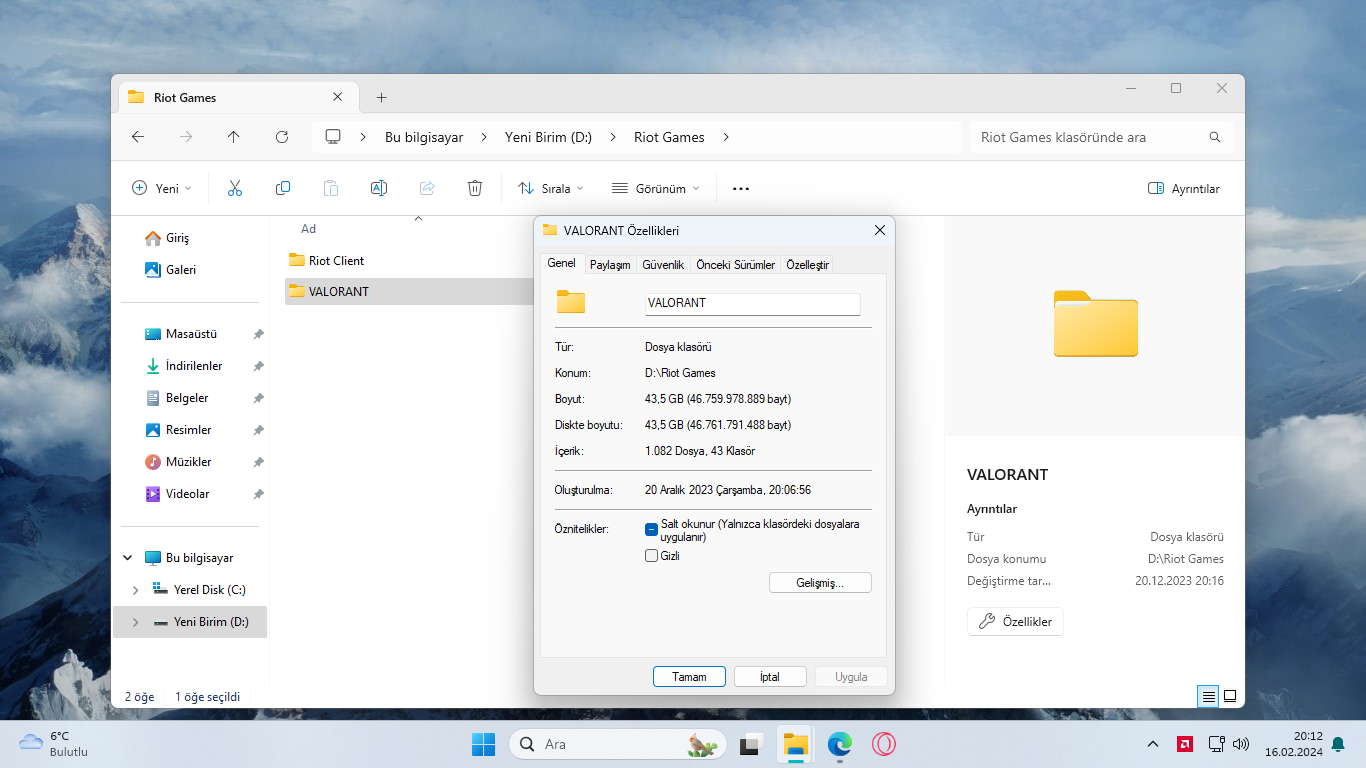Click the Rename toolbar icon
Screen dimensions: 1366x768
379,188
